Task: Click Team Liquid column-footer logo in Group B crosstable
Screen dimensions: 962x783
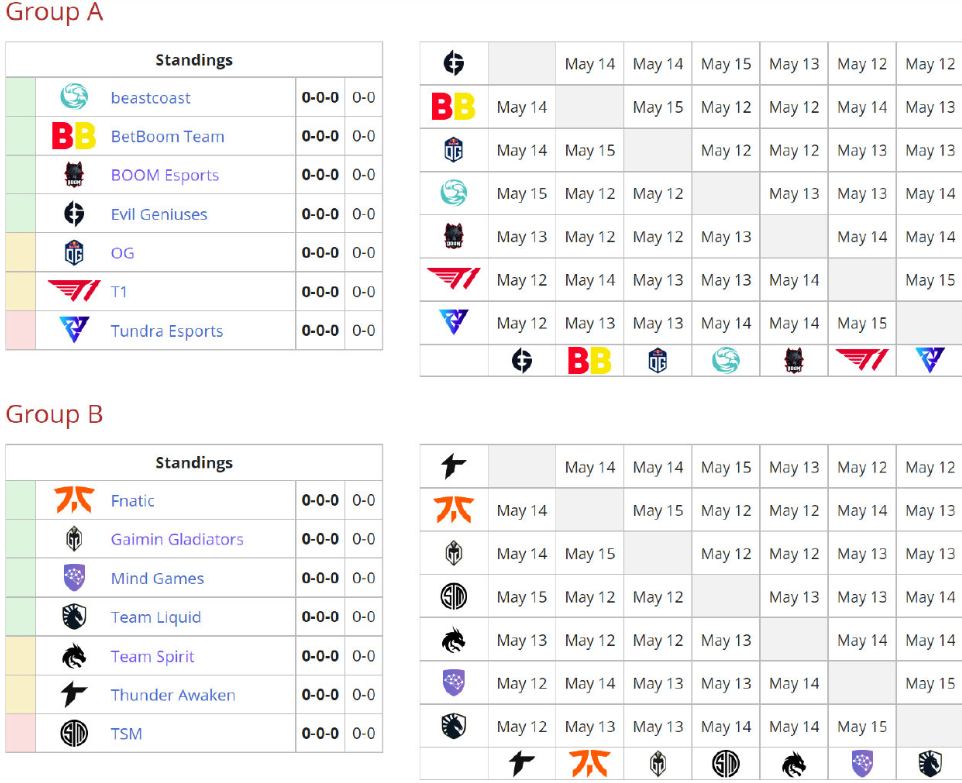Action: (930, 764)
